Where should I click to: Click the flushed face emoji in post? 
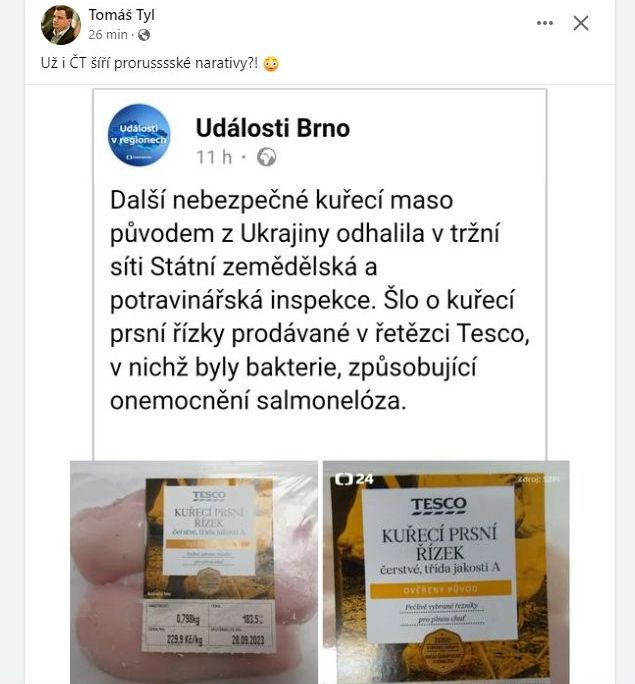271,64
